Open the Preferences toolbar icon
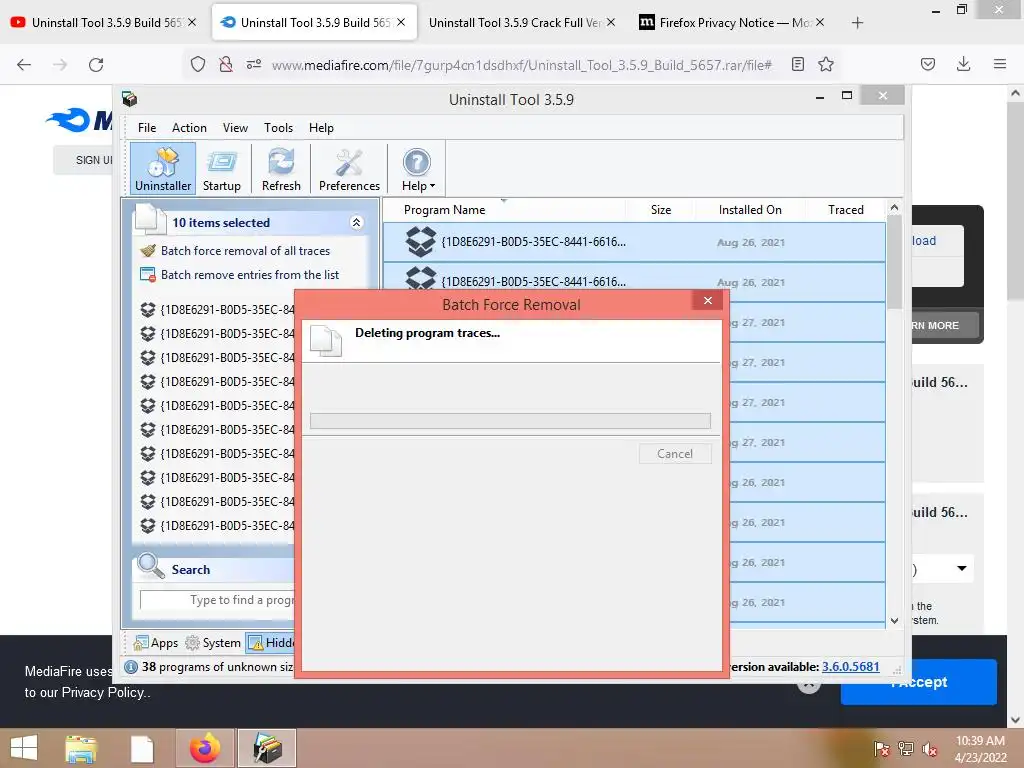The height and width of the screenshot is (768, 1024). (x=349, y=169)
